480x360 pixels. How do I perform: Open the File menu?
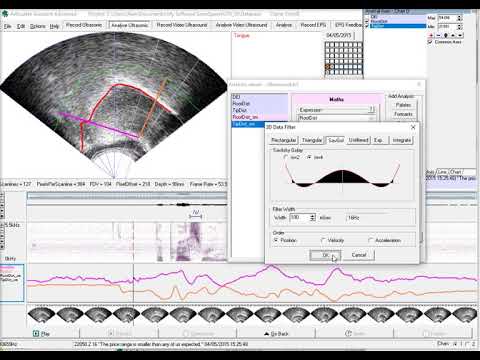point(7,26)
